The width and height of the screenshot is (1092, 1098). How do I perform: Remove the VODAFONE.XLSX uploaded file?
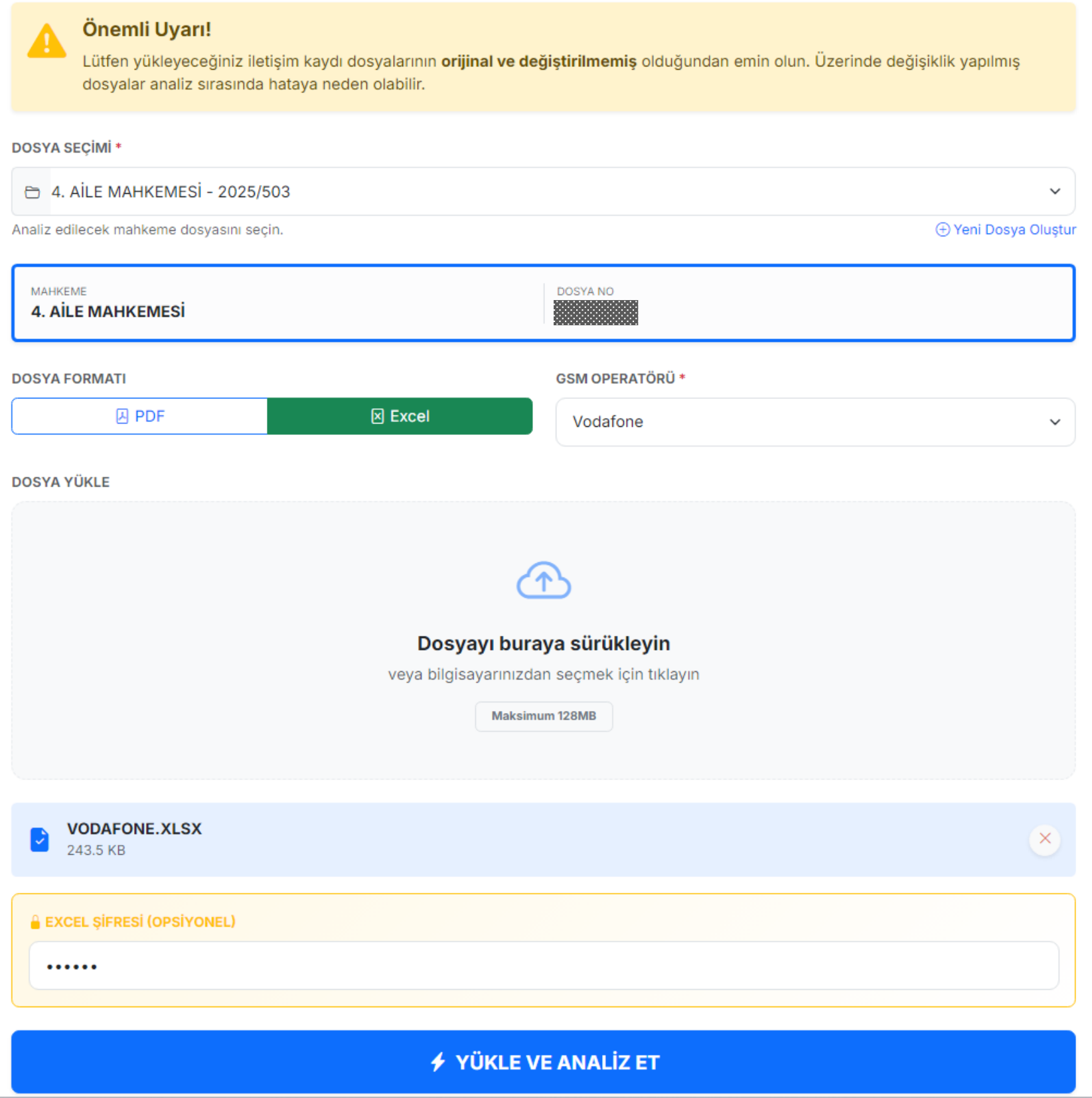click(1044, 838)
